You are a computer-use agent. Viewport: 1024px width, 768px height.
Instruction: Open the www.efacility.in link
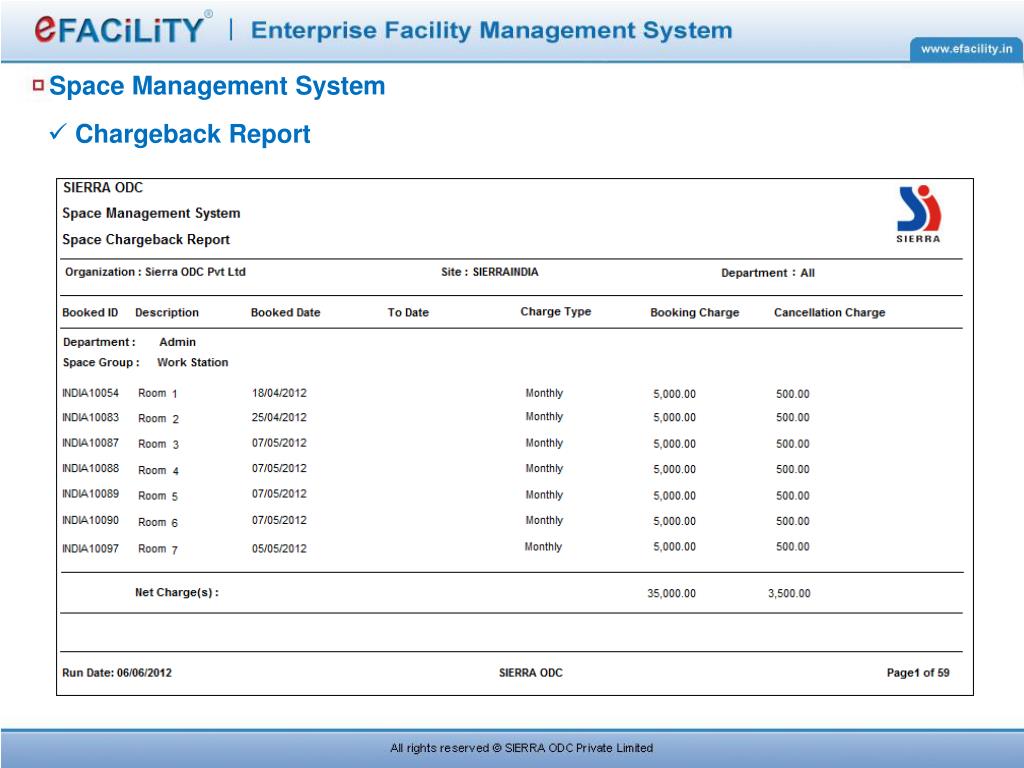(967, 49)
